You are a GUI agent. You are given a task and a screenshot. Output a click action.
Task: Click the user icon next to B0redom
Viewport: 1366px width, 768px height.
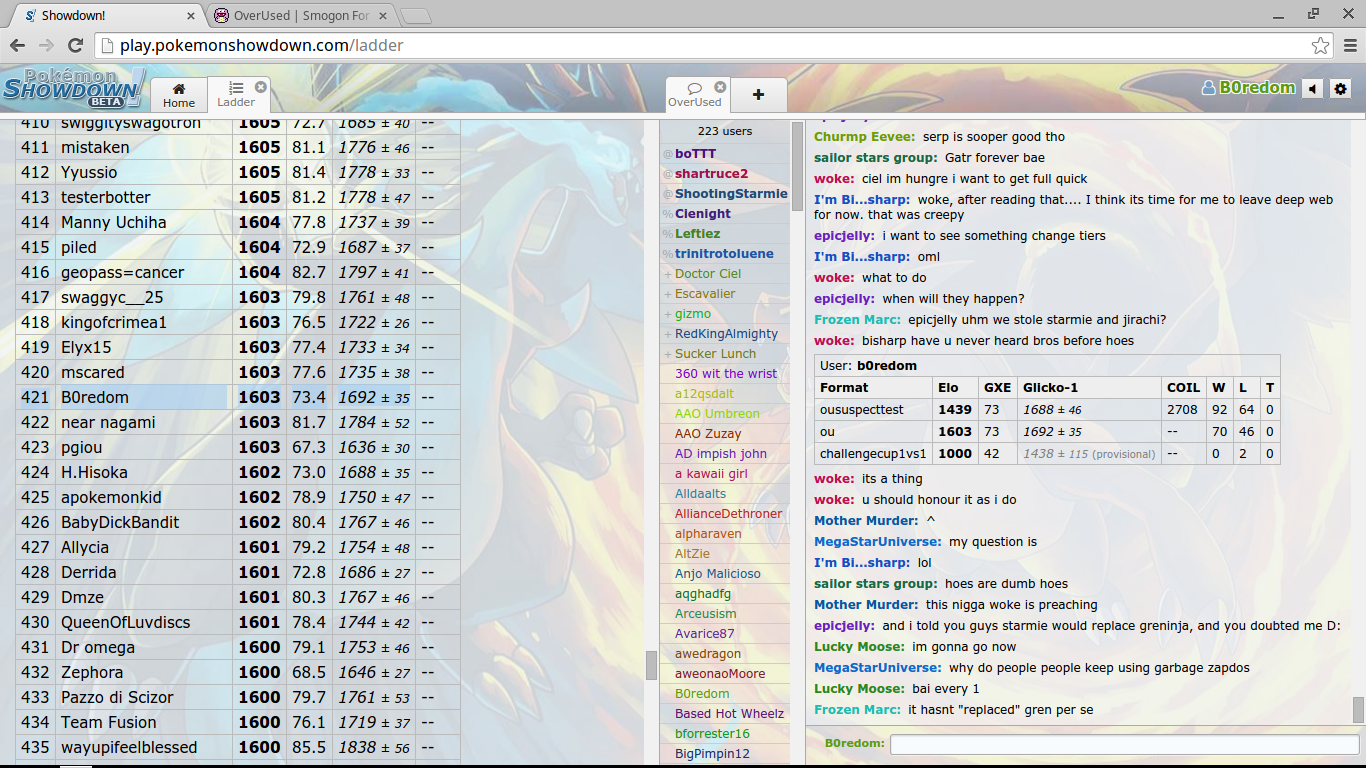click(x=1208, y=88)
